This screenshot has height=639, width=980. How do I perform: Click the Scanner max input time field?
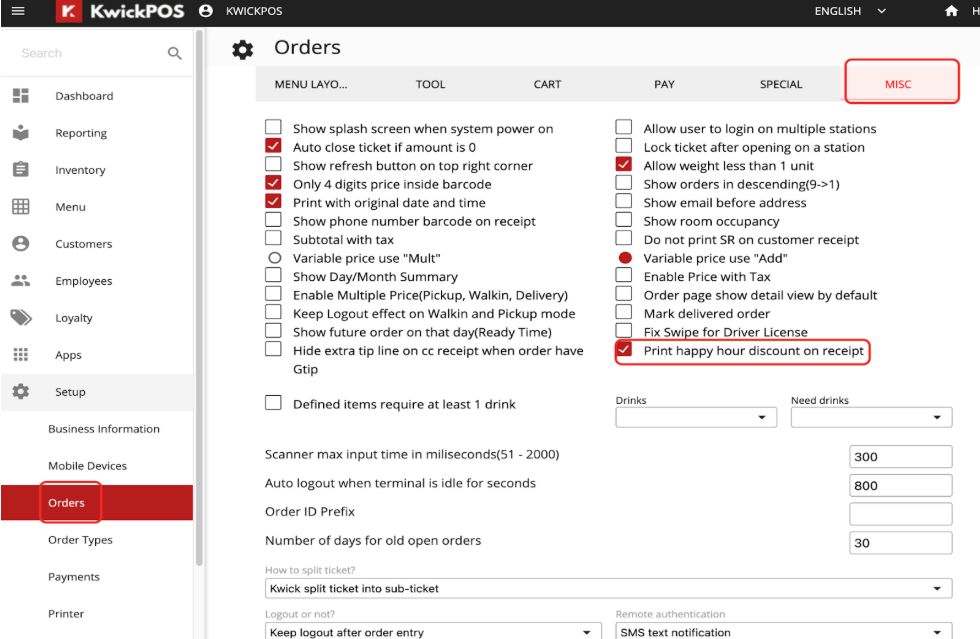click(x=901, y=456)
